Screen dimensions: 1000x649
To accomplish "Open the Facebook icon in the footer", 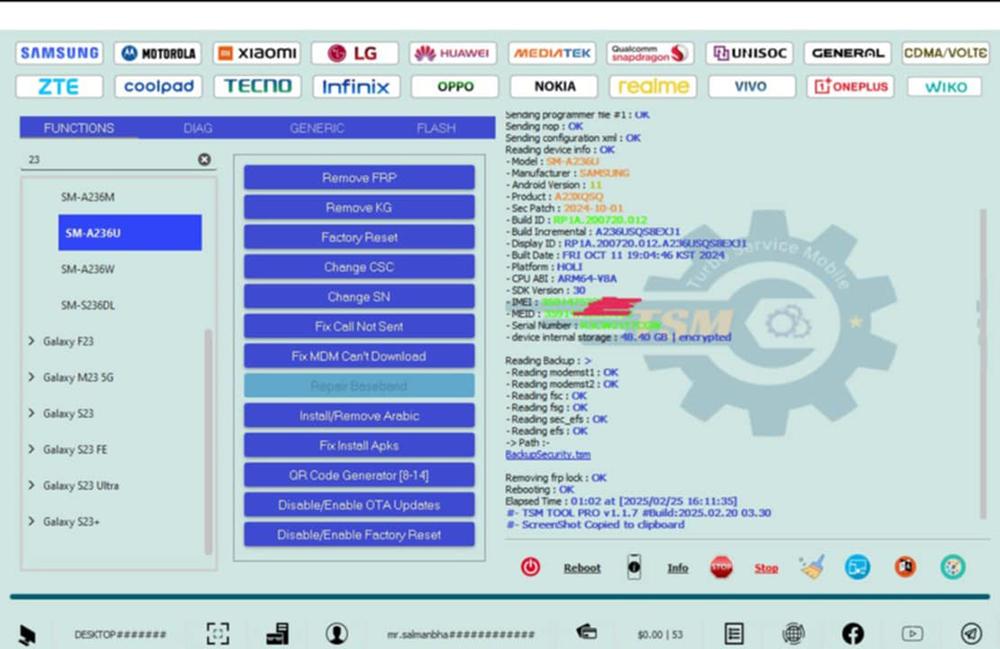I will [x=852, y=633].
